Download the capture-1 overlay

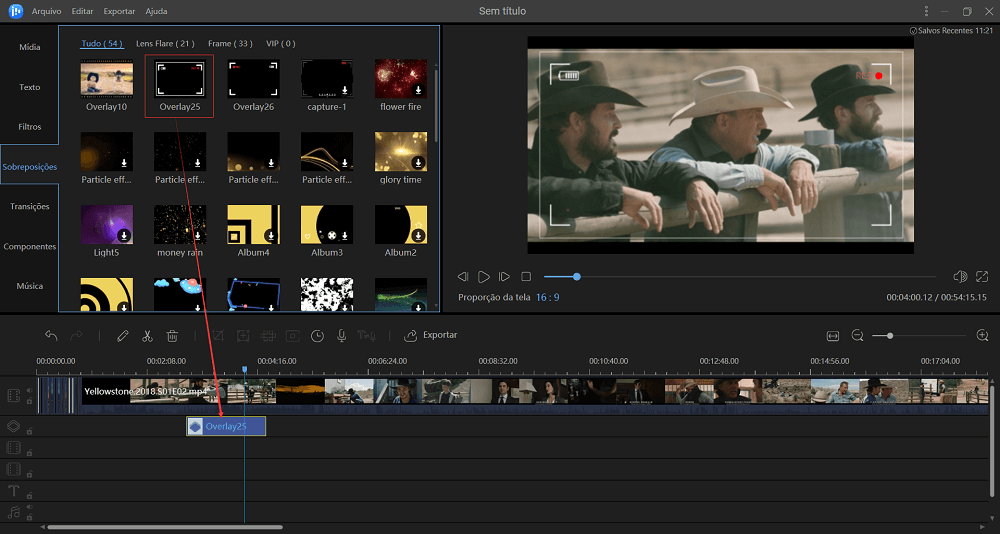pyautogui.click(x=344, y=90)
